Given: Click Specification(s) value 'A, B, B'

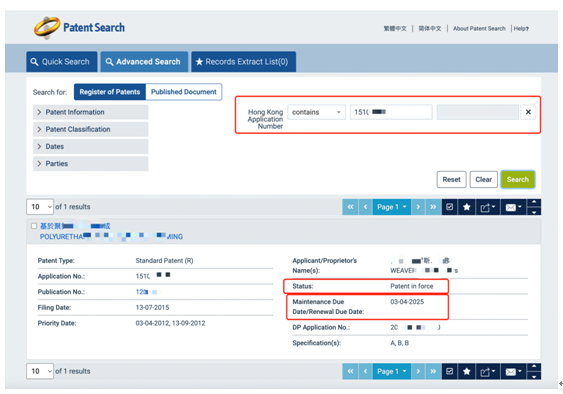Looking at the screenshot, I should (399, 343).
